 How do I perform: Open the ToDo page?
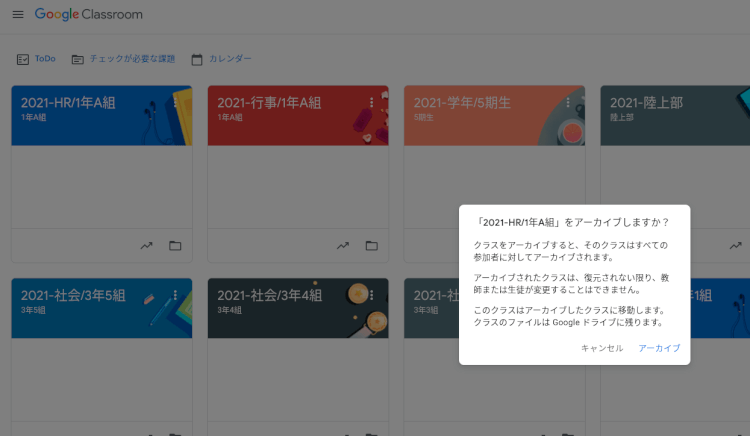45,58
